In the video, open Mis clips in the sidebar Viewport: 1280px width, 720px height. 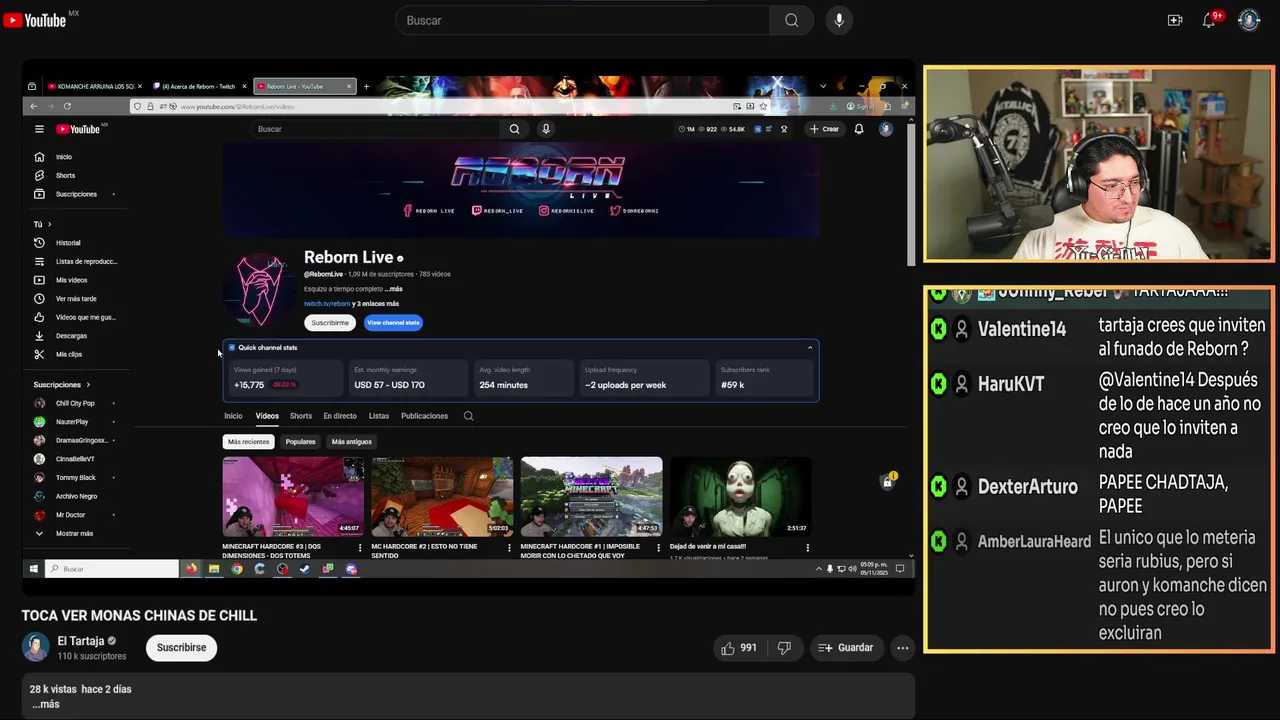click(x=69, y=354)
